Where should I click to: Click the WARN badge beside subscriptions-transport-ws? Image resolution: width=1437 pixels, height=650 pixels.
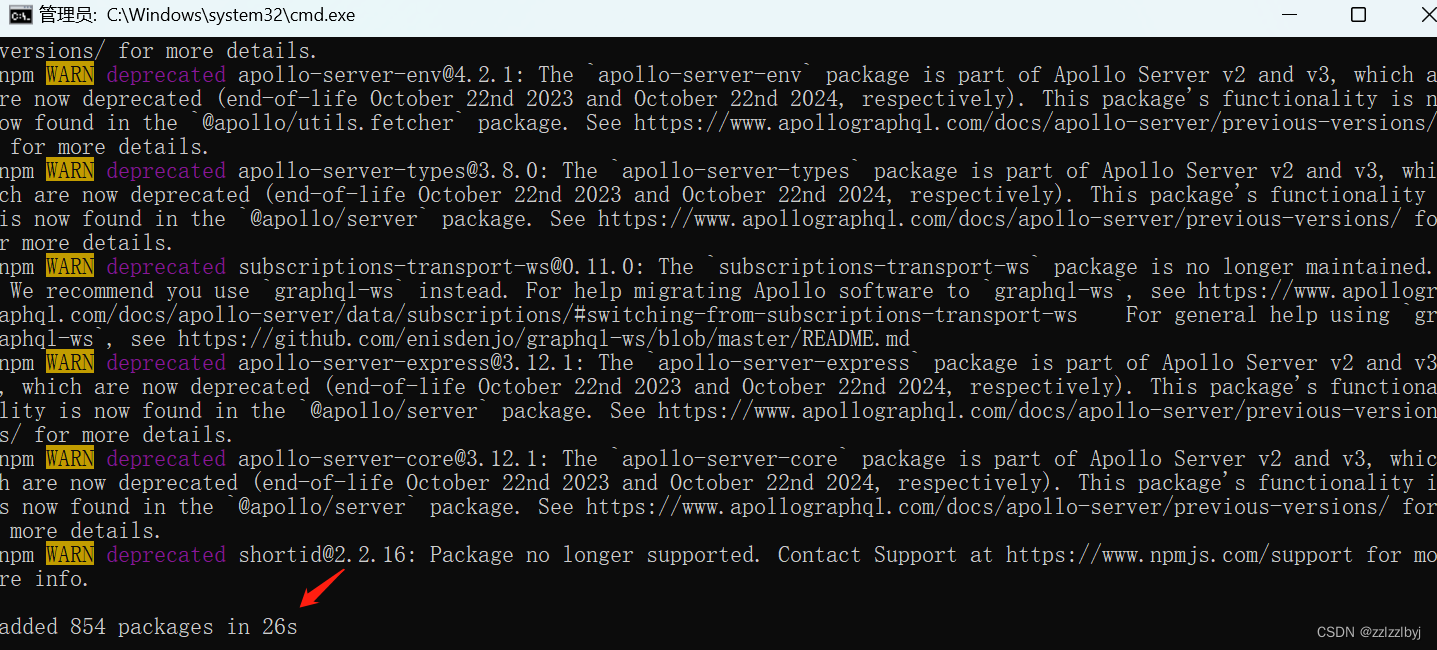pyautogui.click(x=69, y=266)
